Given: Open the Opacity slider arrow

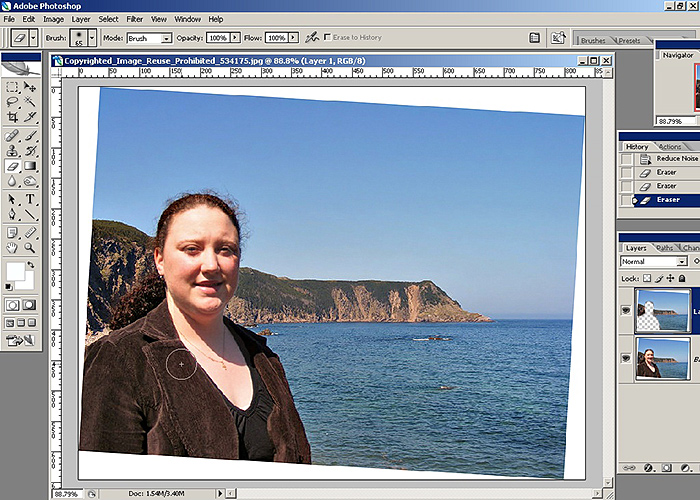Looking at the screenshot, I should 235,38.
